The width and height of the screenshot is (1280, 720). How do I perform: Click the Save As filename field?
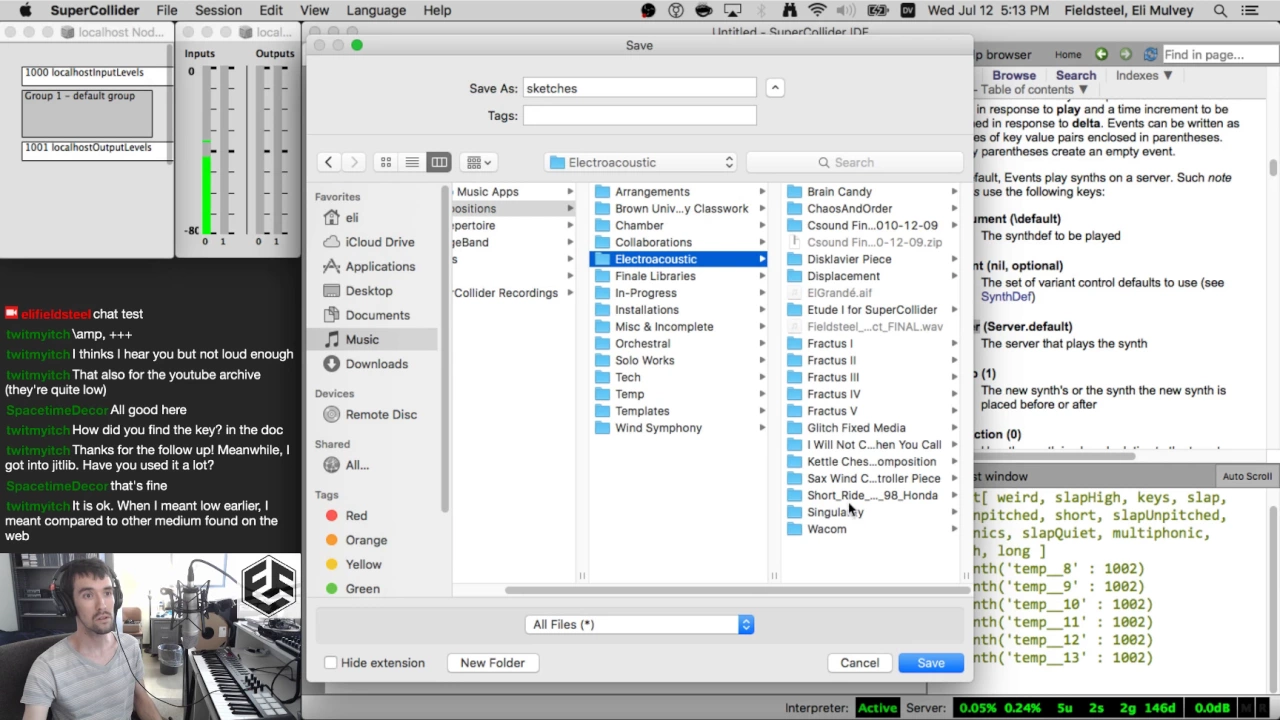click(639, 88)
